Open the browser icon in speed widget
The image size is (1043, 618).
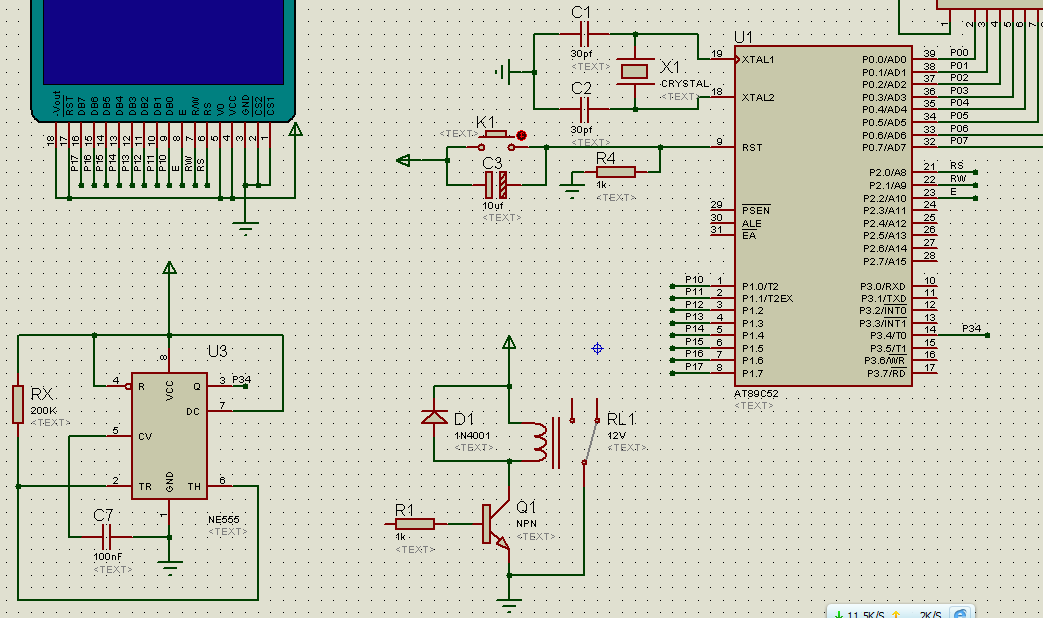pos(960,612)
